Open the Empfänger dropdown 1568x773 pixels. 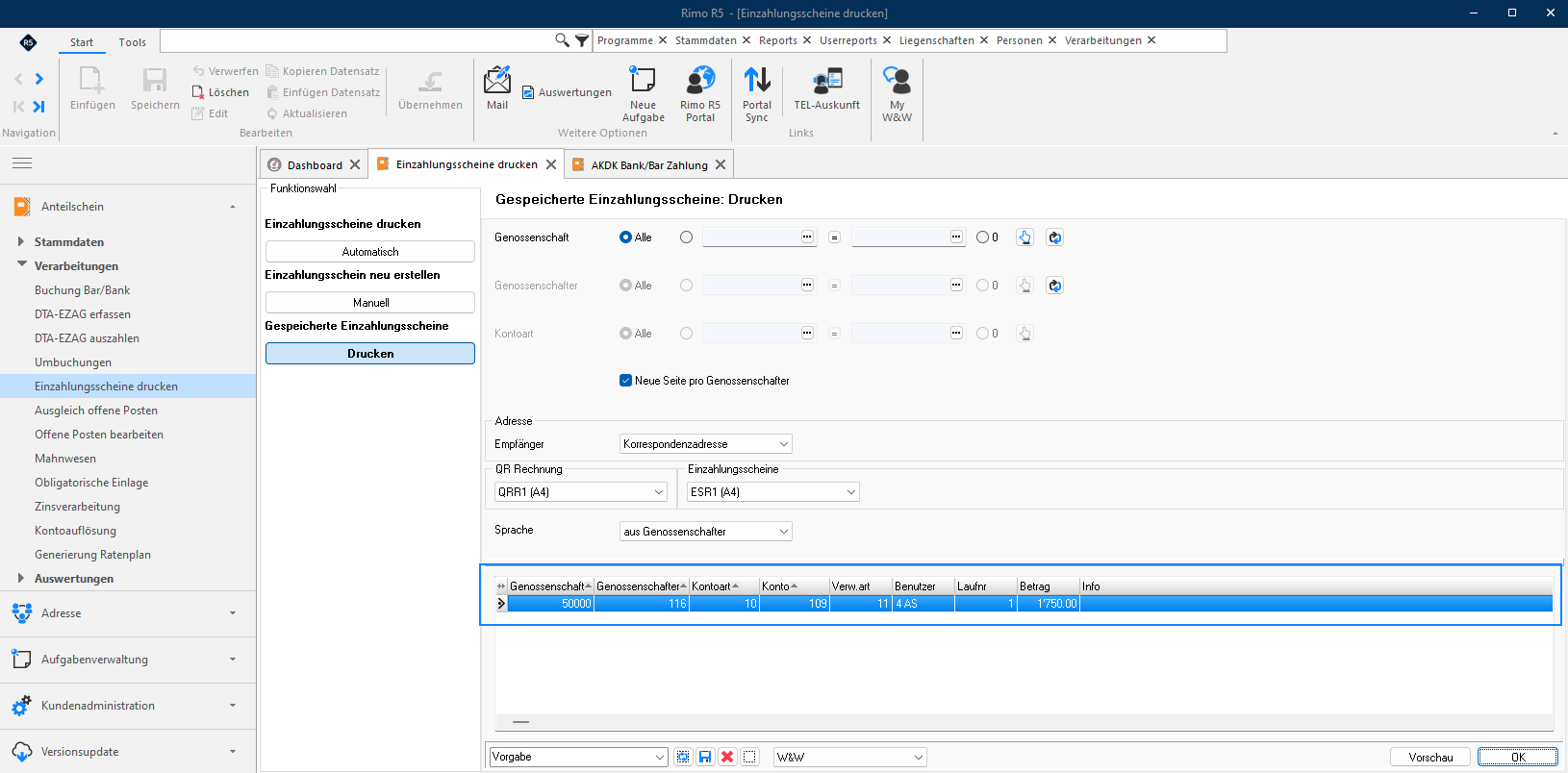click(x=706, y=444)
